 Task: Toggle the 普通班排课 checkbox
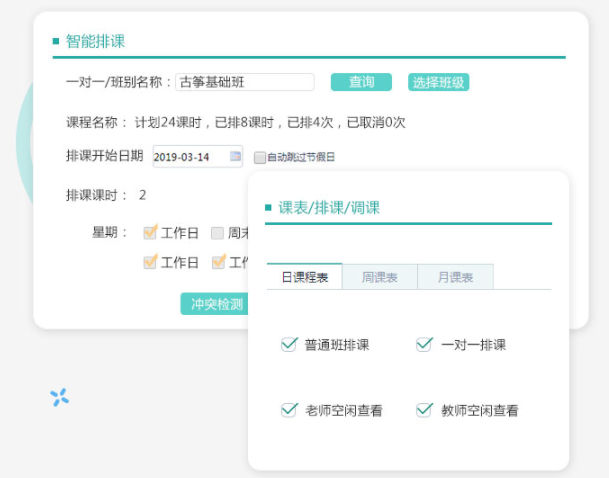point(289,345)
